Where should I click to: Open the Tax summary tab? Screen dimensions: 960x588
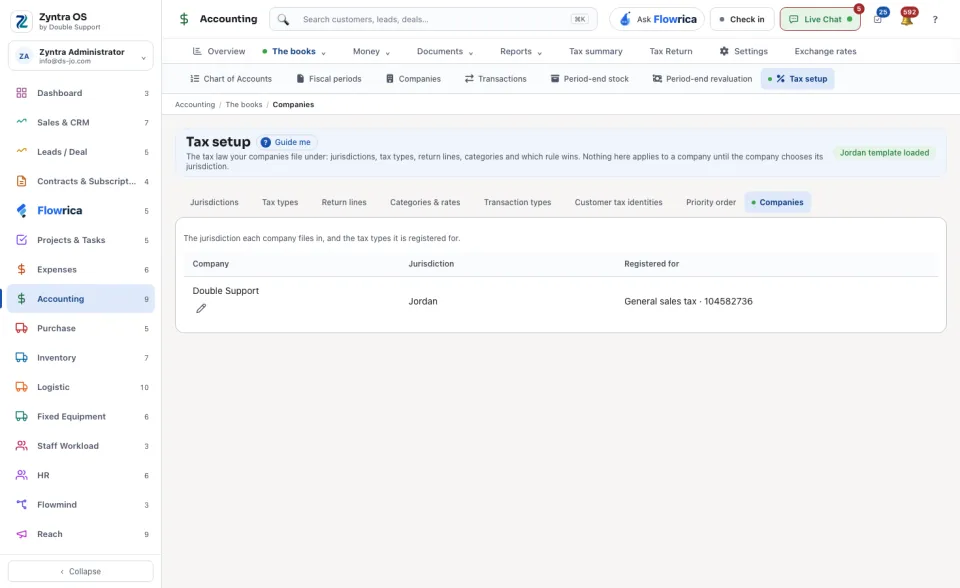pos(596,51)
